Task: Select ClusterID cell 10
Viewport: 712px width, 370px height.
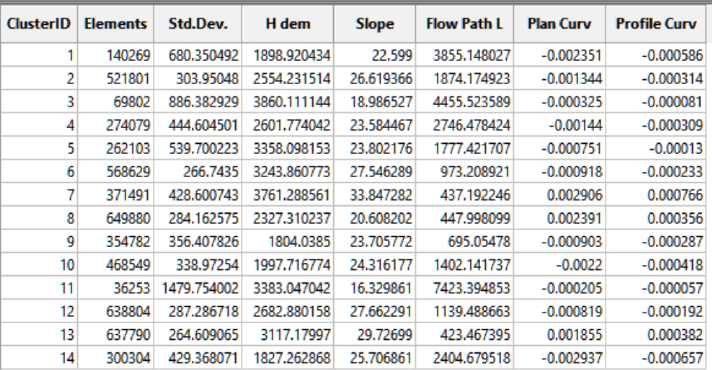Action: pyautogui.click(x=39, y=265)
